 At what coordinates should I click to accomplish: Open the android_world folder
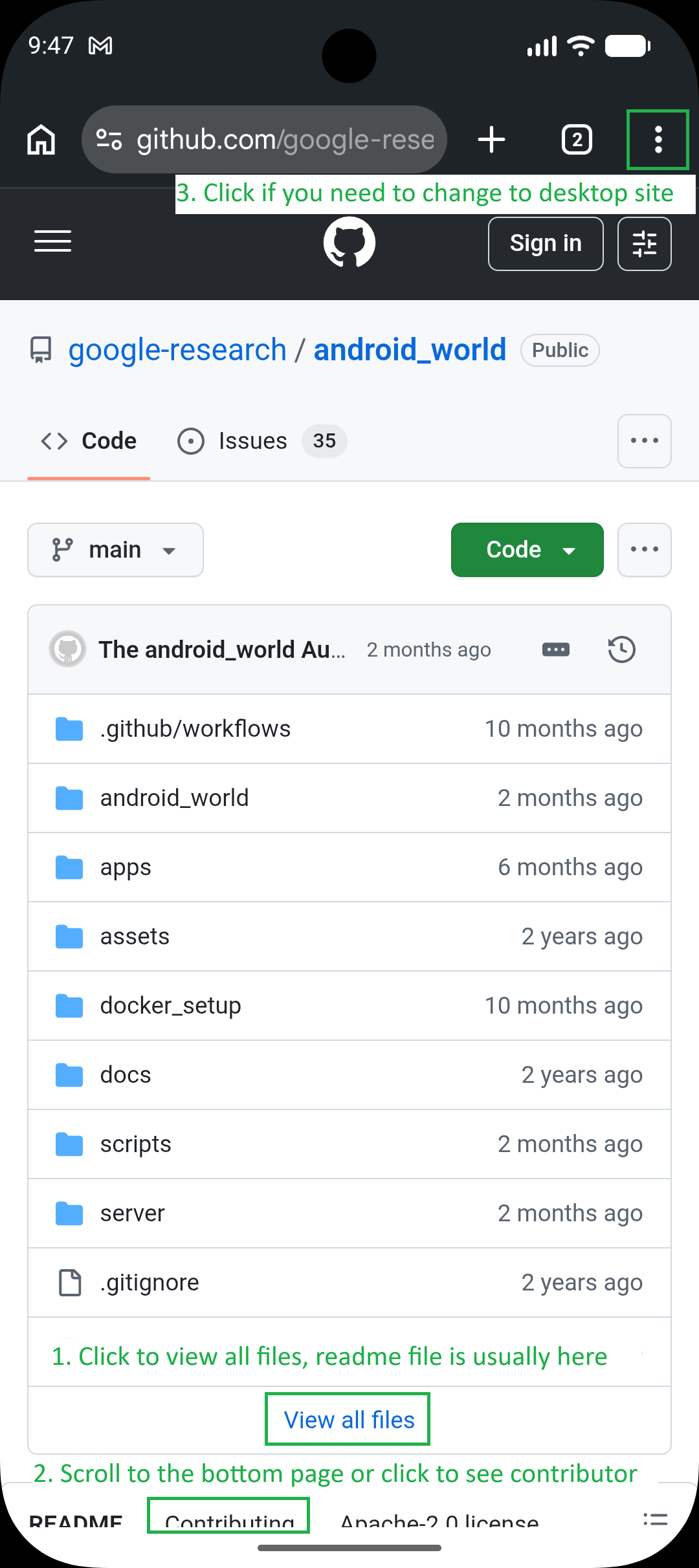[174, 798]
